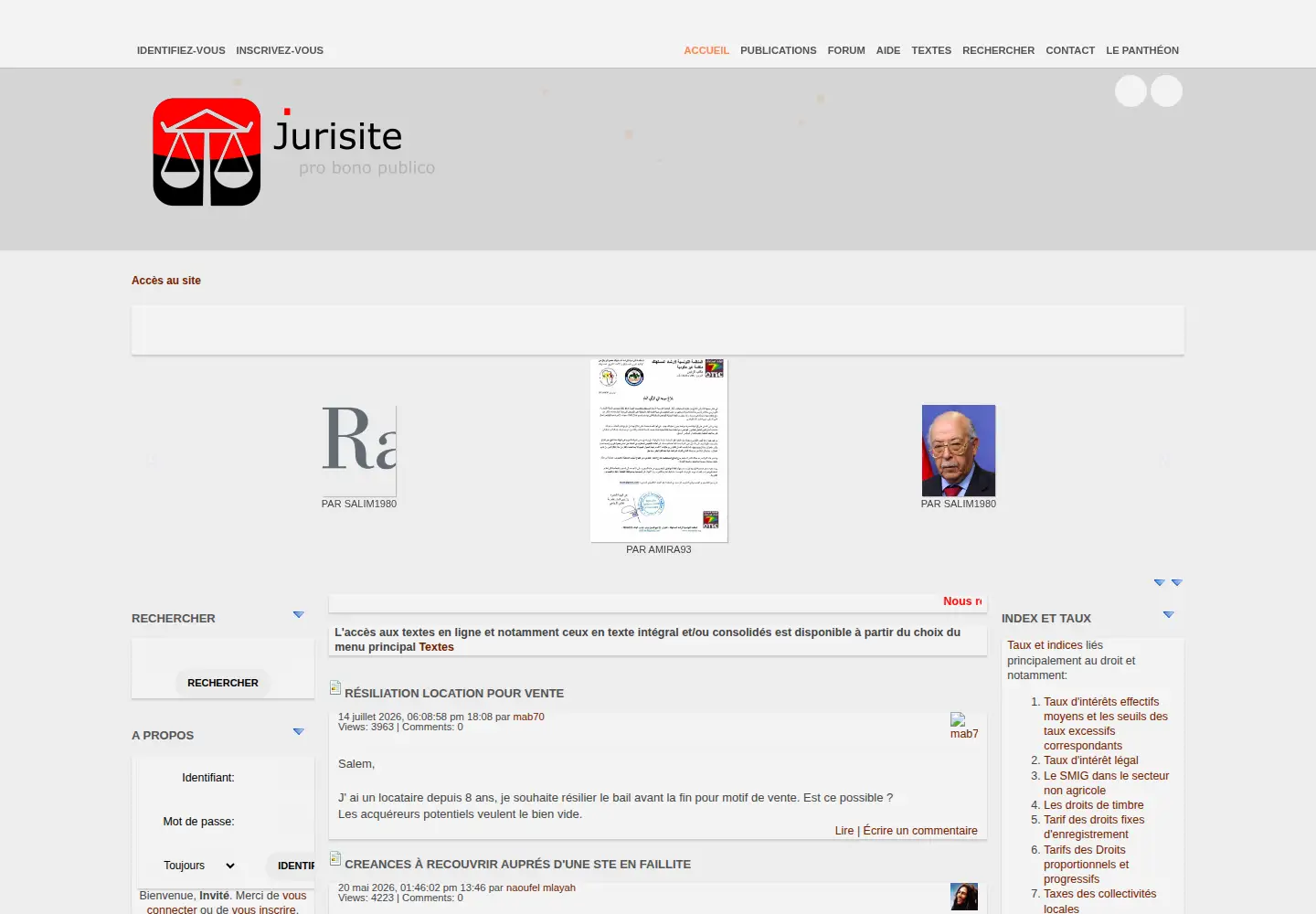Open the document icon beside Résiliation location pour vente

point(335,688)
